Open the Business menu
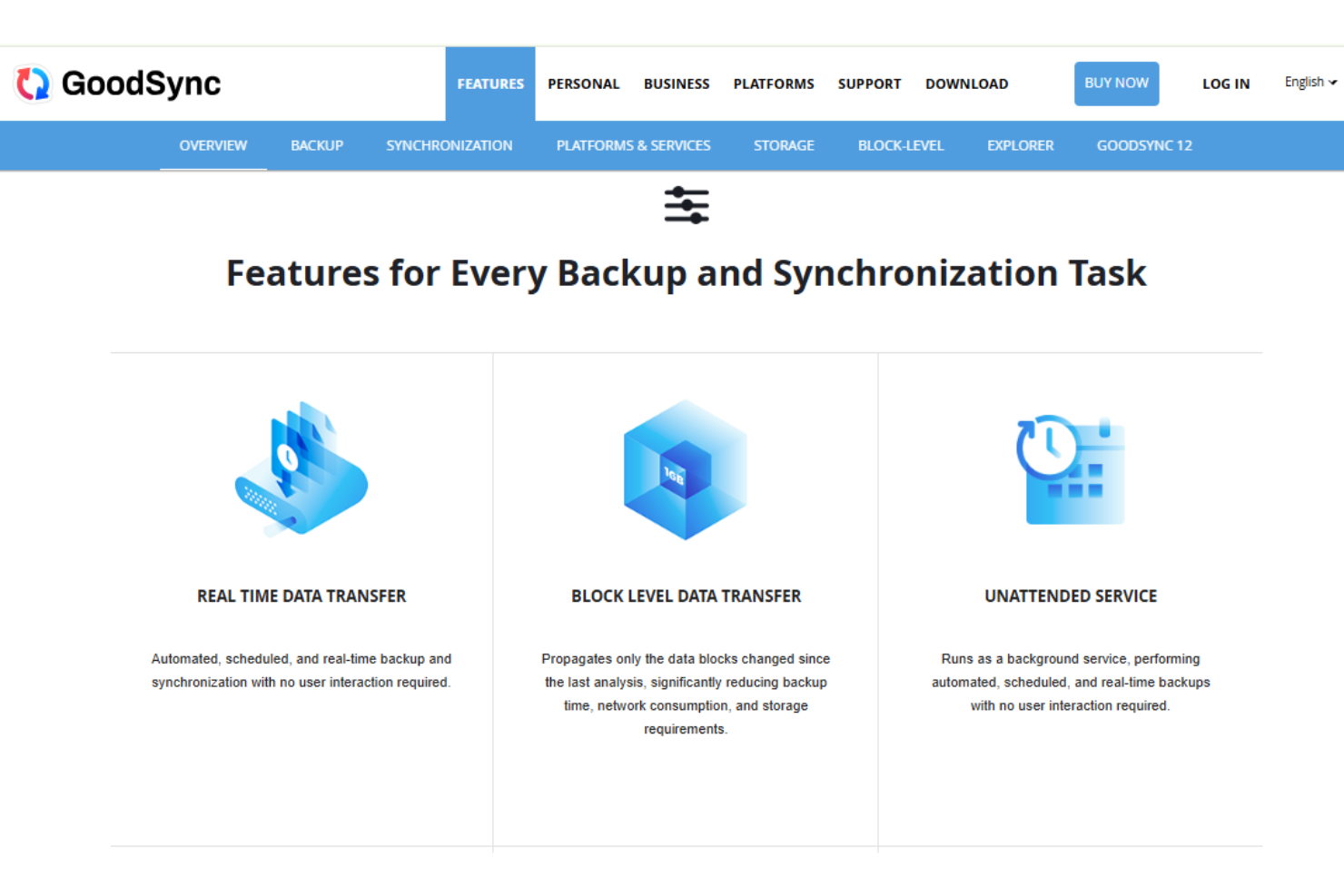The height and width of the screenshot is (896, 1344). coord(677,84)
